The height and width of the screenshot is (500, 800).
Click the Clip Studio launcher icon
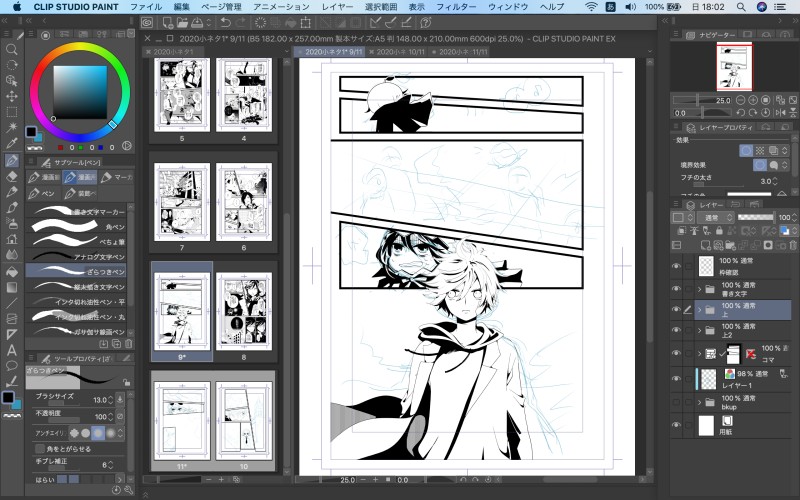[147, 22]
